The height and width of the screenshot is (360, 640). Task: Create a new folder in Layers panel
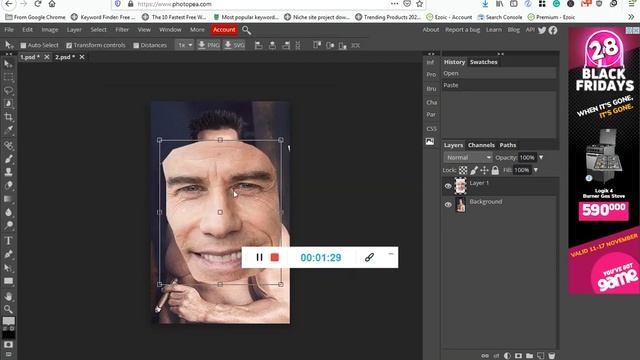529,356
